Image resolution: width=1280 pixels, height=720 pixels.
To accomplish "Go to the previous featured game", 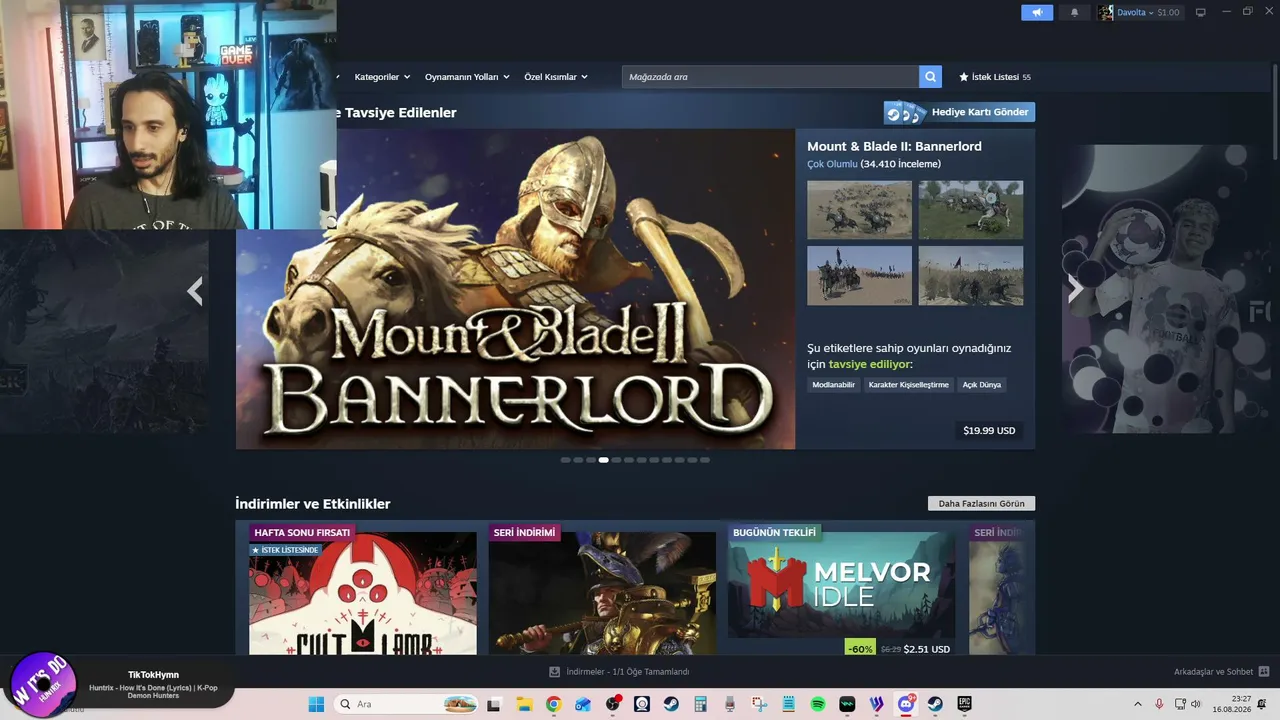I will click(195, 290).
